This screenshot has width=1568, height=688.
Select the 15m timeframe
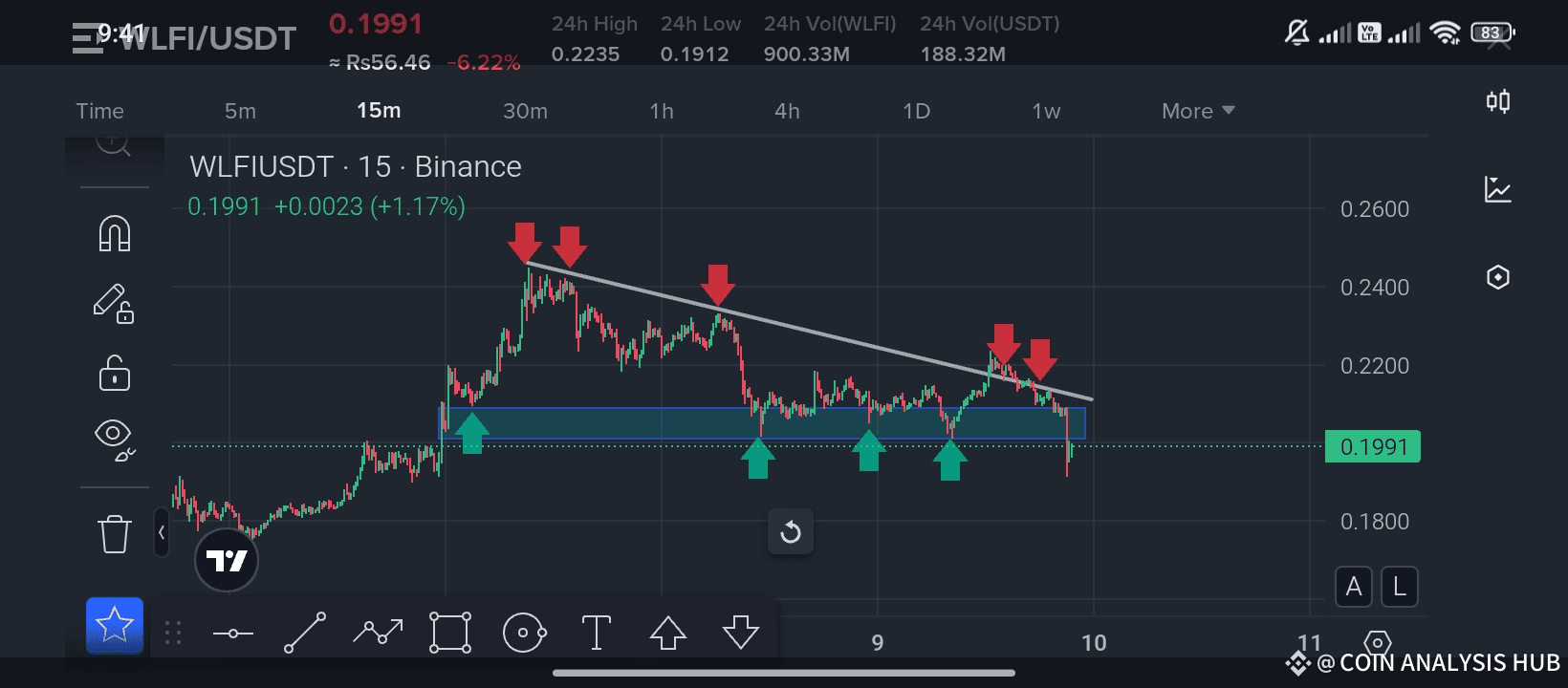pyautogui.click(x=379, y=111)
